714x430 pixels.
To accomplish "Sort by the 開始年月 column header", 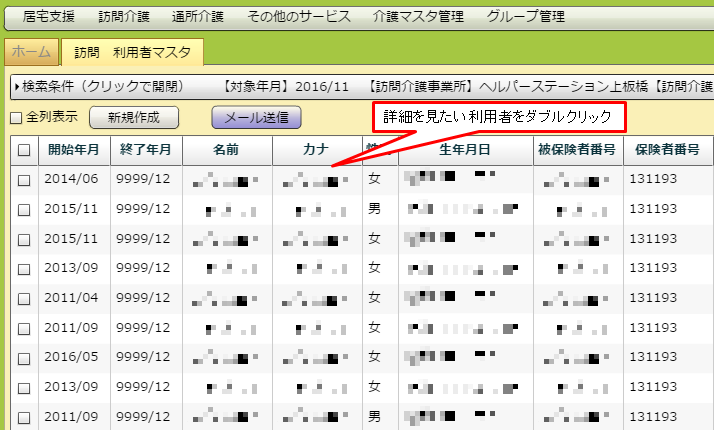I will 74,150.
